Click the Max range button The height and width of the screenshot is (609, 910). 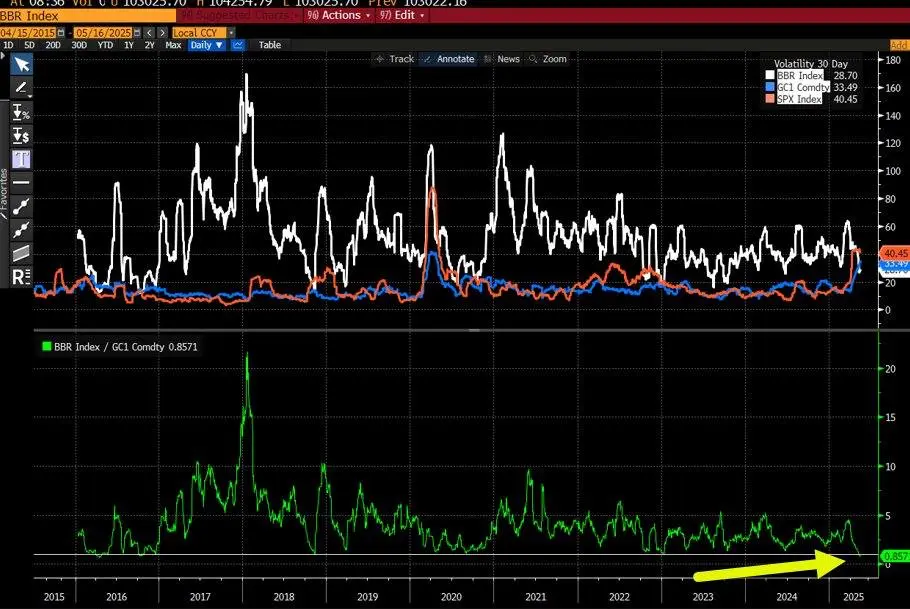point(173,45)
